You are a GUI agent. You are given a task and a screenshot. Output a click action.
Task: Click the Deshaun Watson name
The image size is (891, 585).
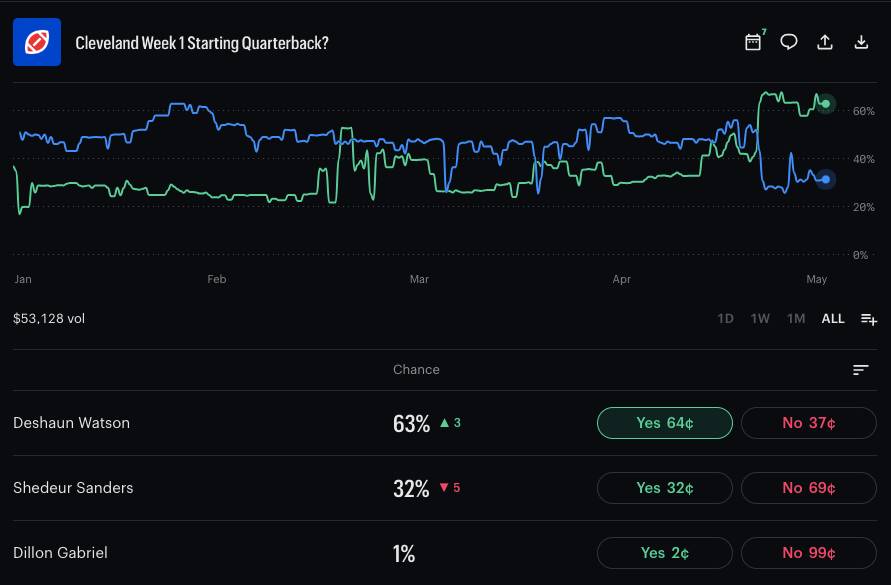72,423
